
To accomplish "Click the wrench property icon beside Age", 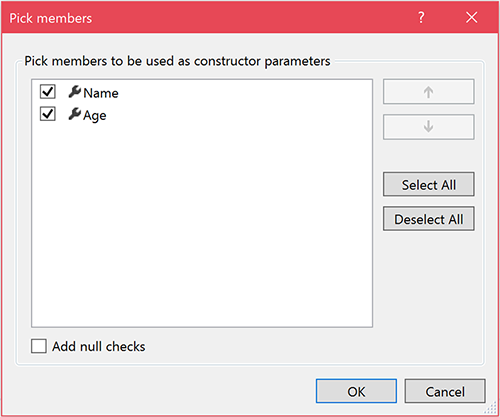I will (75, 114).
